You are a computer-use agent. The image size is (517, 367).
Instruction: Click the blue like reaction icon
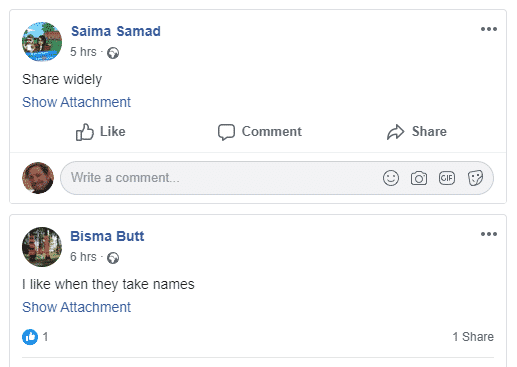click(30, 337)
